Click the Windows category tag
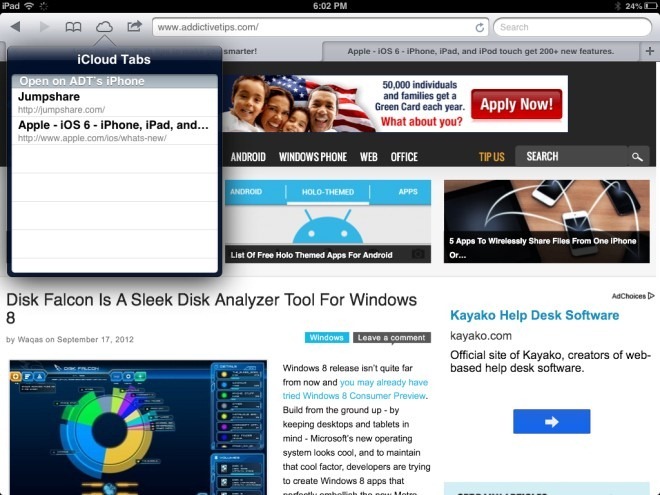The height and width of the screenshot is (495, 660). [327, 338]
